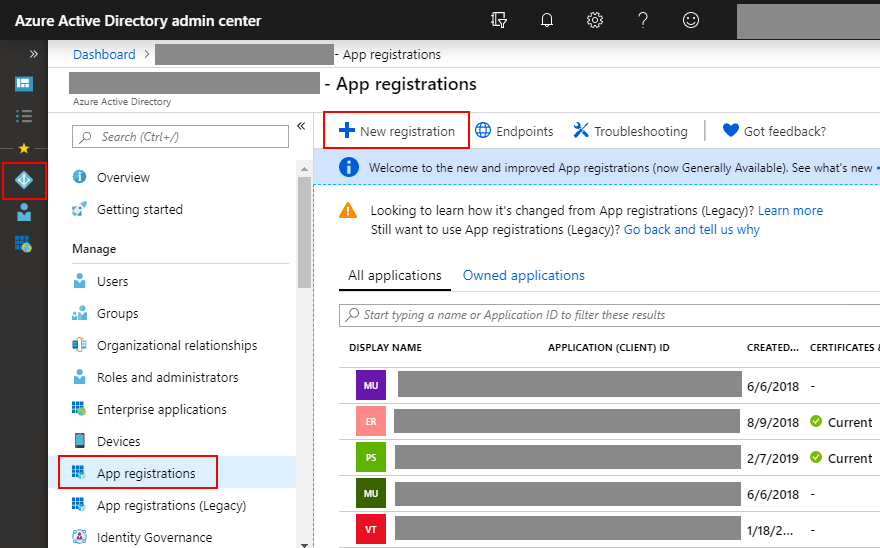Click the Favorites star icon

tap(24, 148)
